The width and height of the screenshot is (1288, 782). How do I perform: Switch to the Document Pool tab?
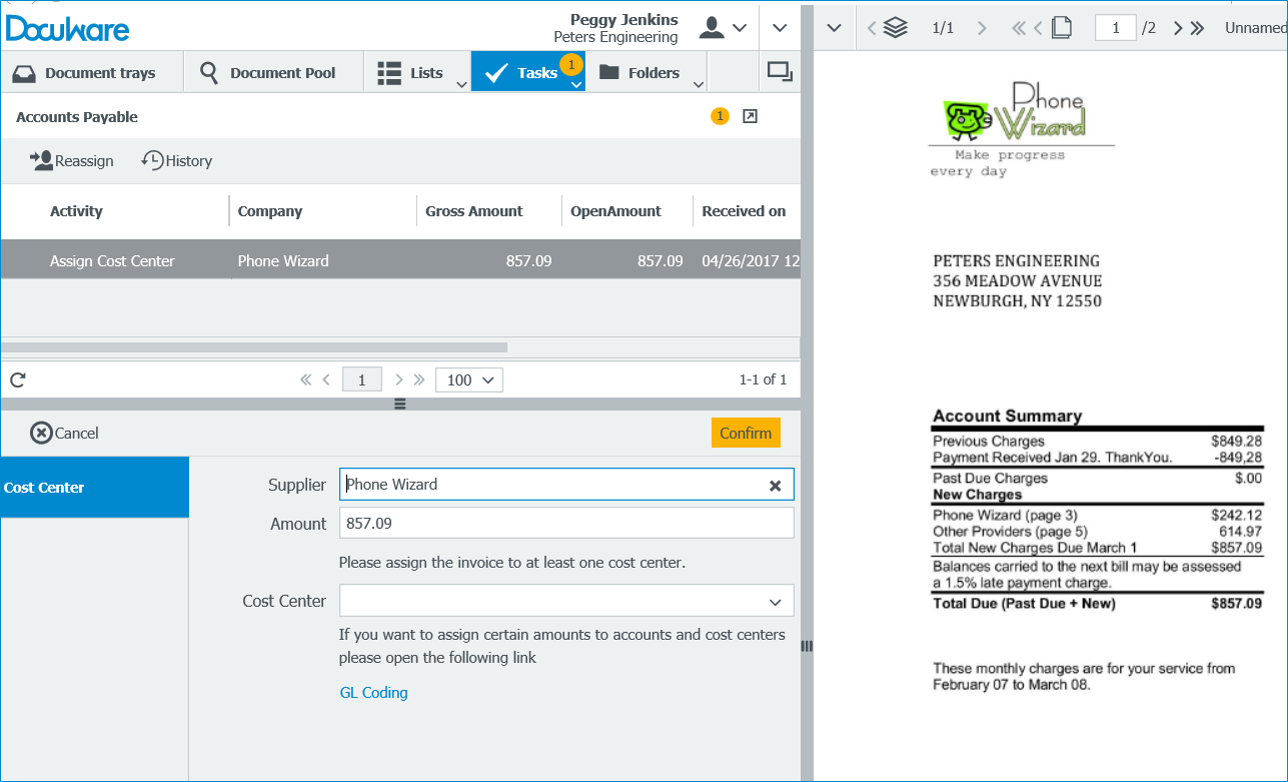(x=268, y=73)
